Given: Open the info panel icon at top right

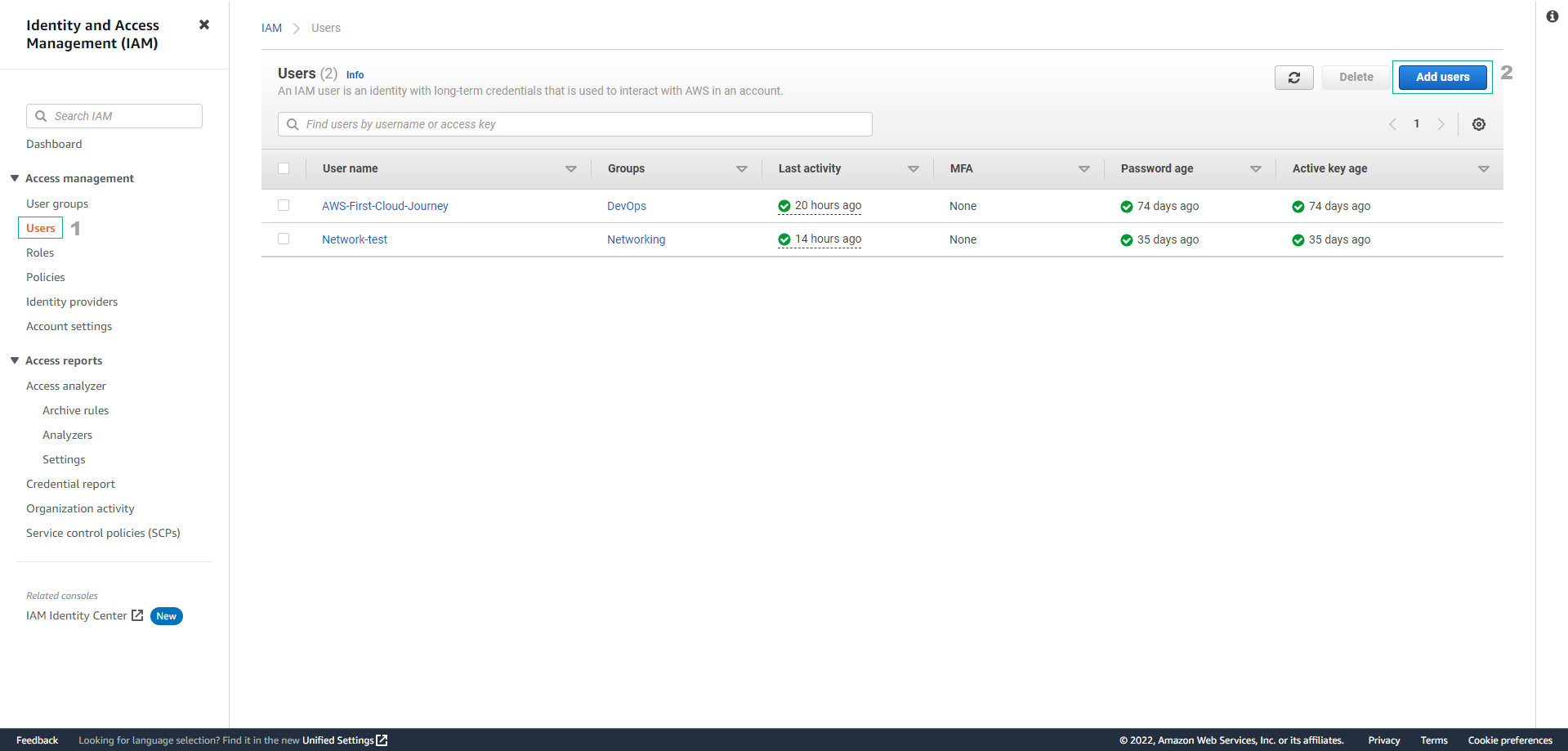Looking at the screenshot, I should point(1552,16).
